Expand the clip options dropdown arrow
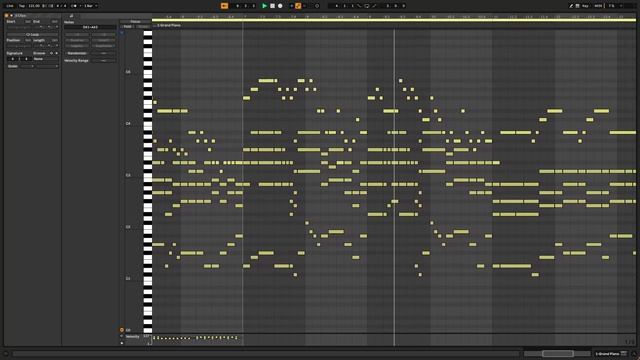This screenshot has height=360, width=640. 11,16
